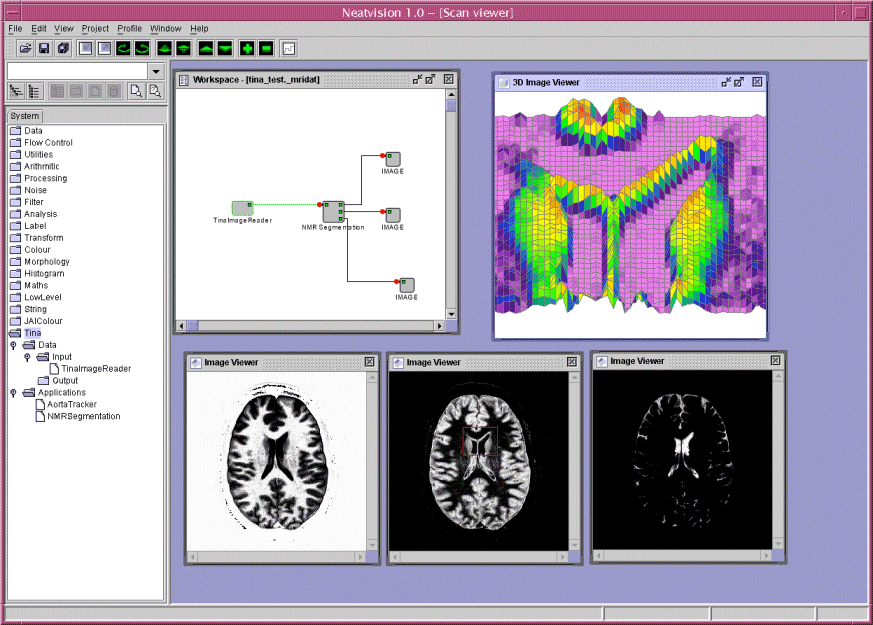Viewport: 873px width, 625px height.
Task: Open the Profile menu
Action: coord(130,29)
